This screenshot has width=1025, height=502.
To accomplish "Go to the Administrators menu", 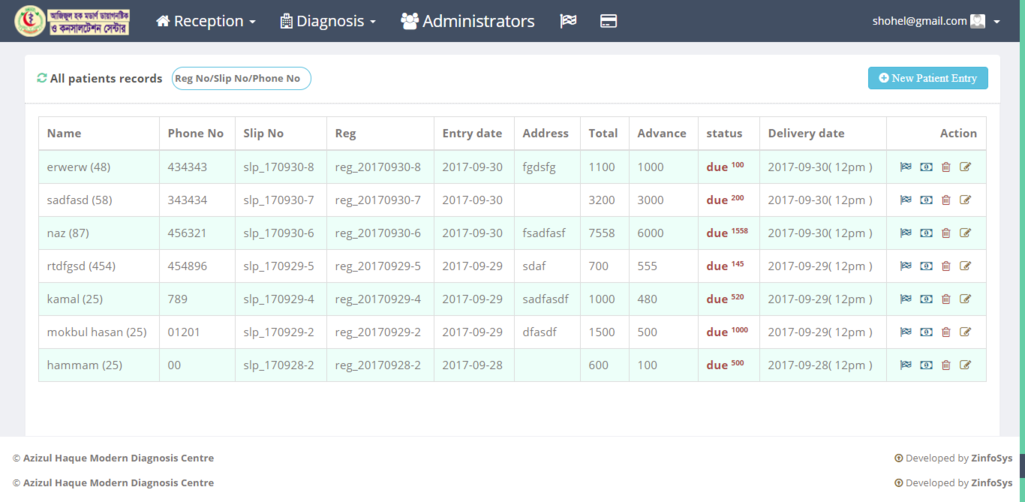I will (x=467, y=21).
